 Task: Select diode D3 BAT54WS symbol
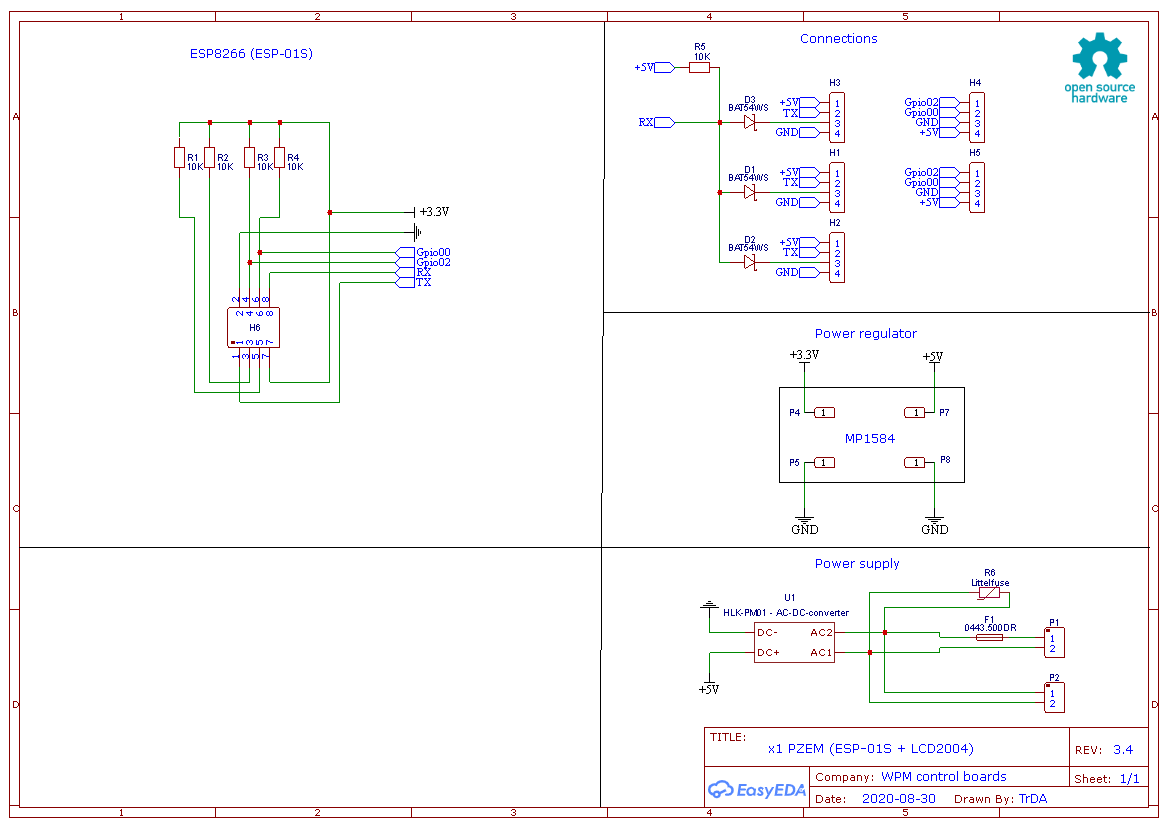tap(750, 122)
